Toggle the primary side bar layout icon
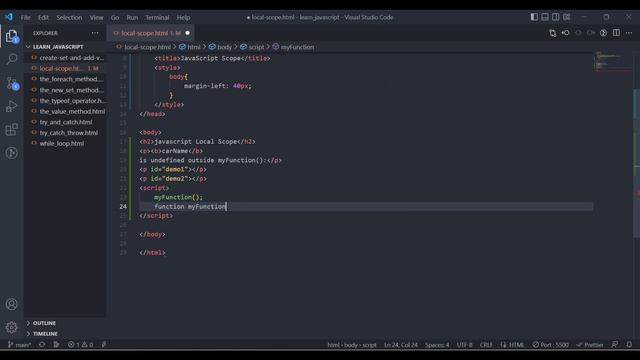640x360 pixels. [x=534, y=17]
